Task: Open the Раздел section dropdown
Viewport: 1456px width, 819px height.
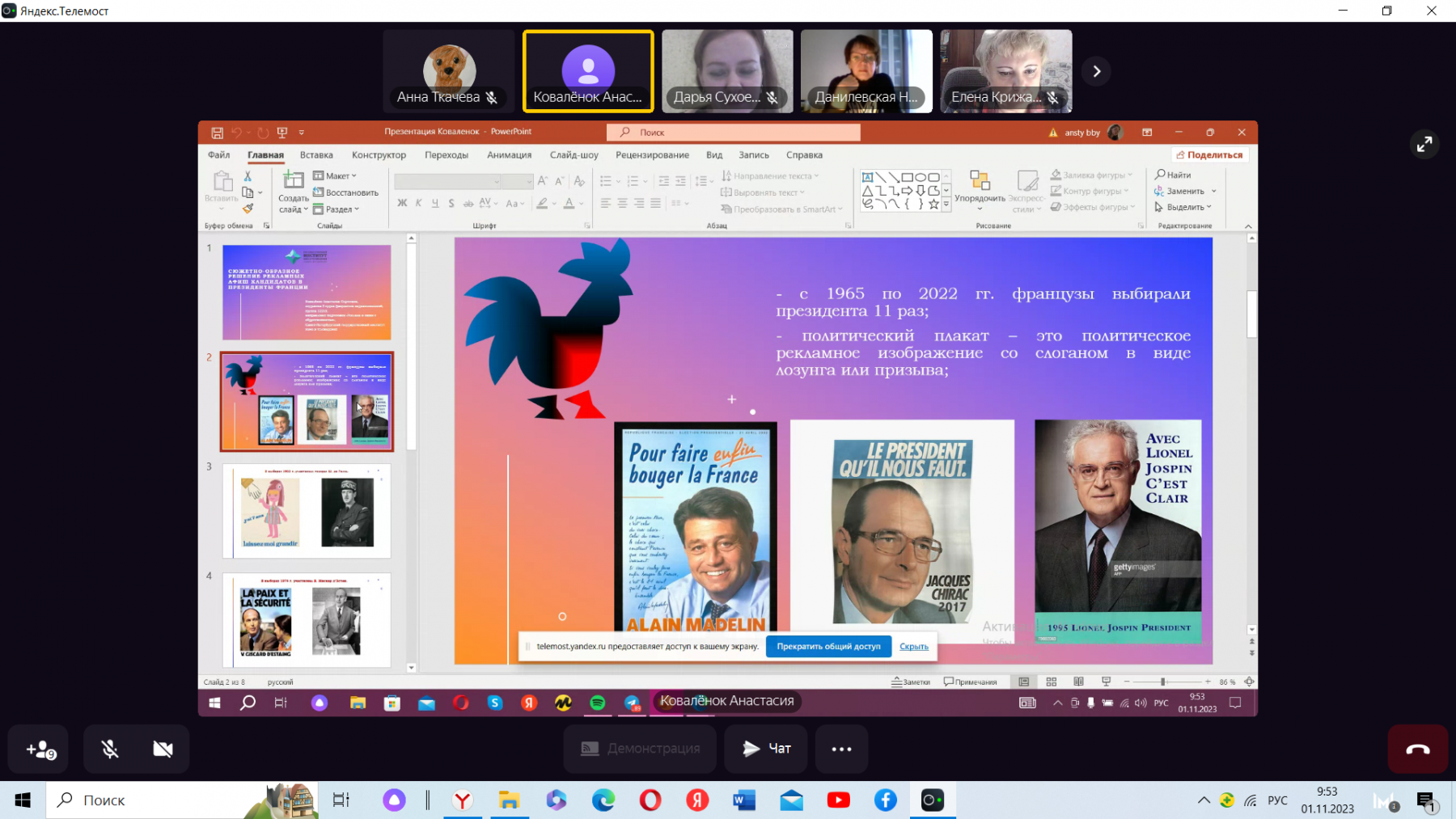Action: 336,209
